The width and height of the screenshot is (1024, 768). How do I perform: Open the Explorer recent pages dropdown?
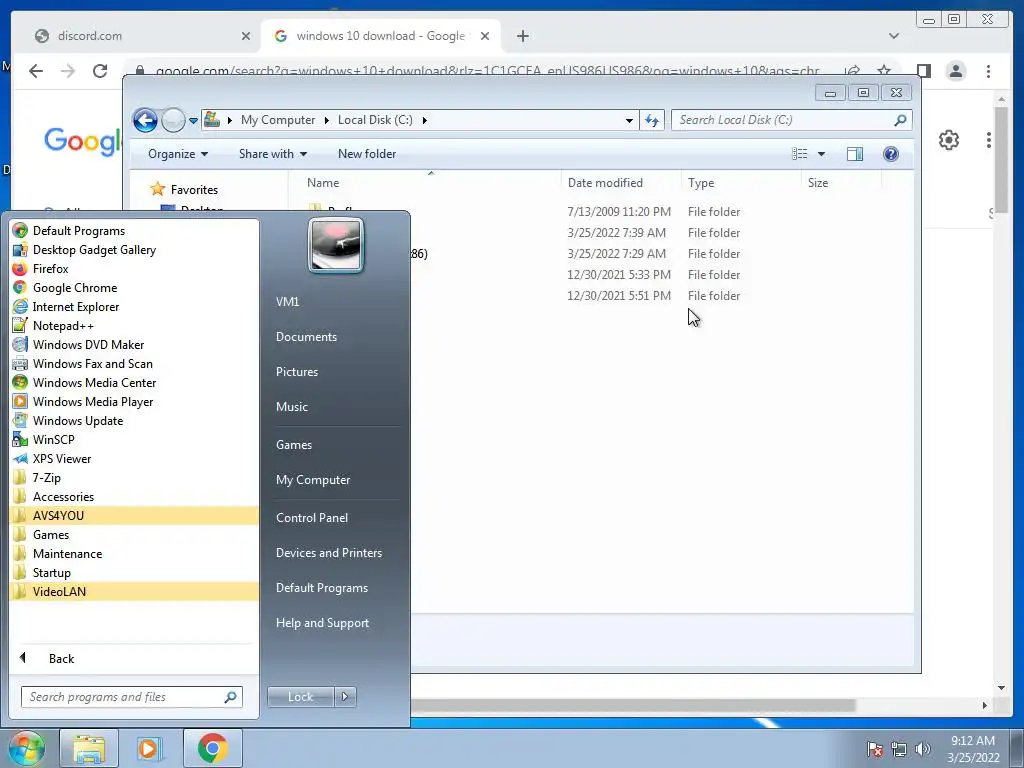193,121
